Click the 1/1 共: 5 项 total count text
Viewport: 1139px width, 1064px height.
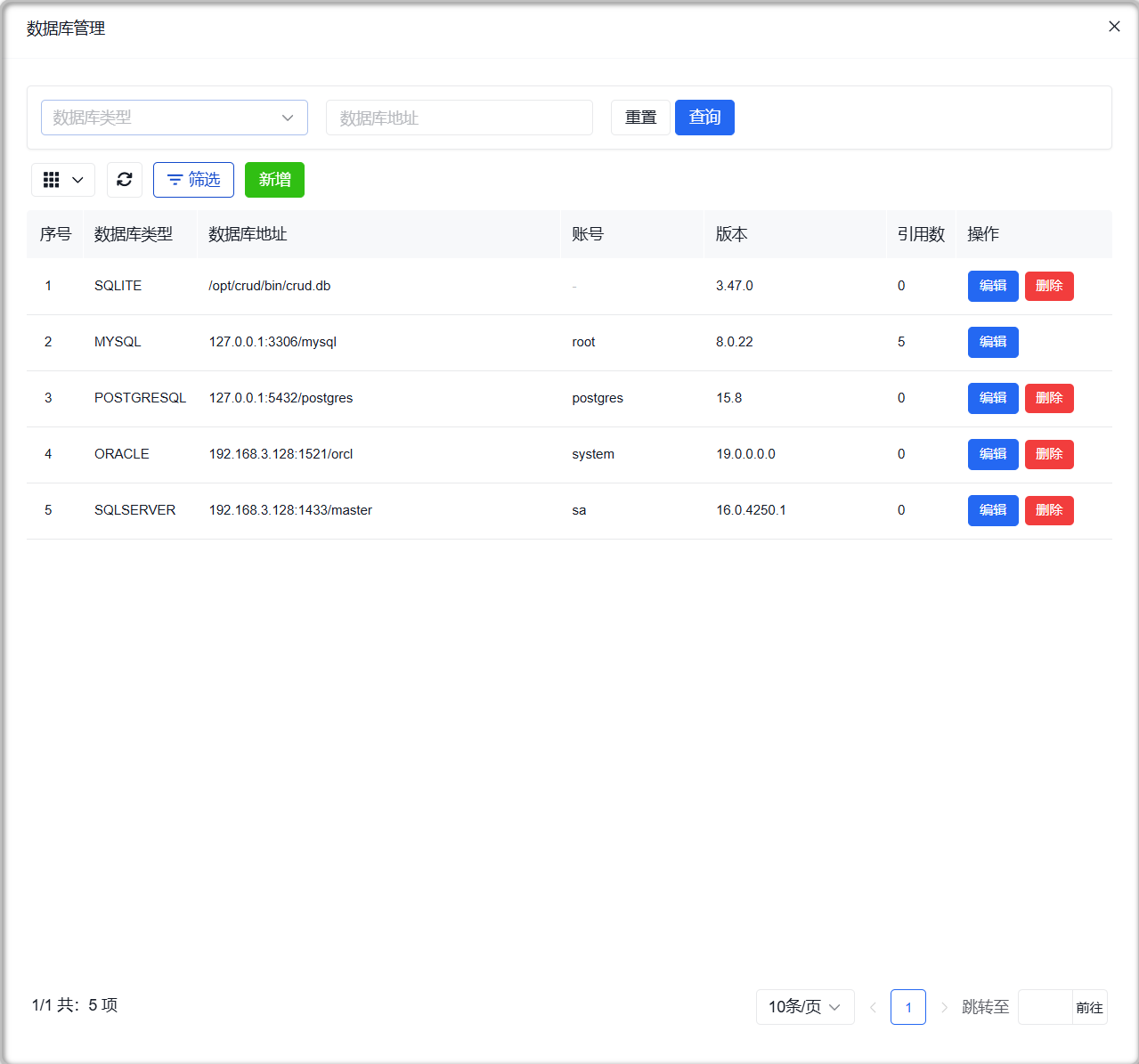(x=75, y=1005)
